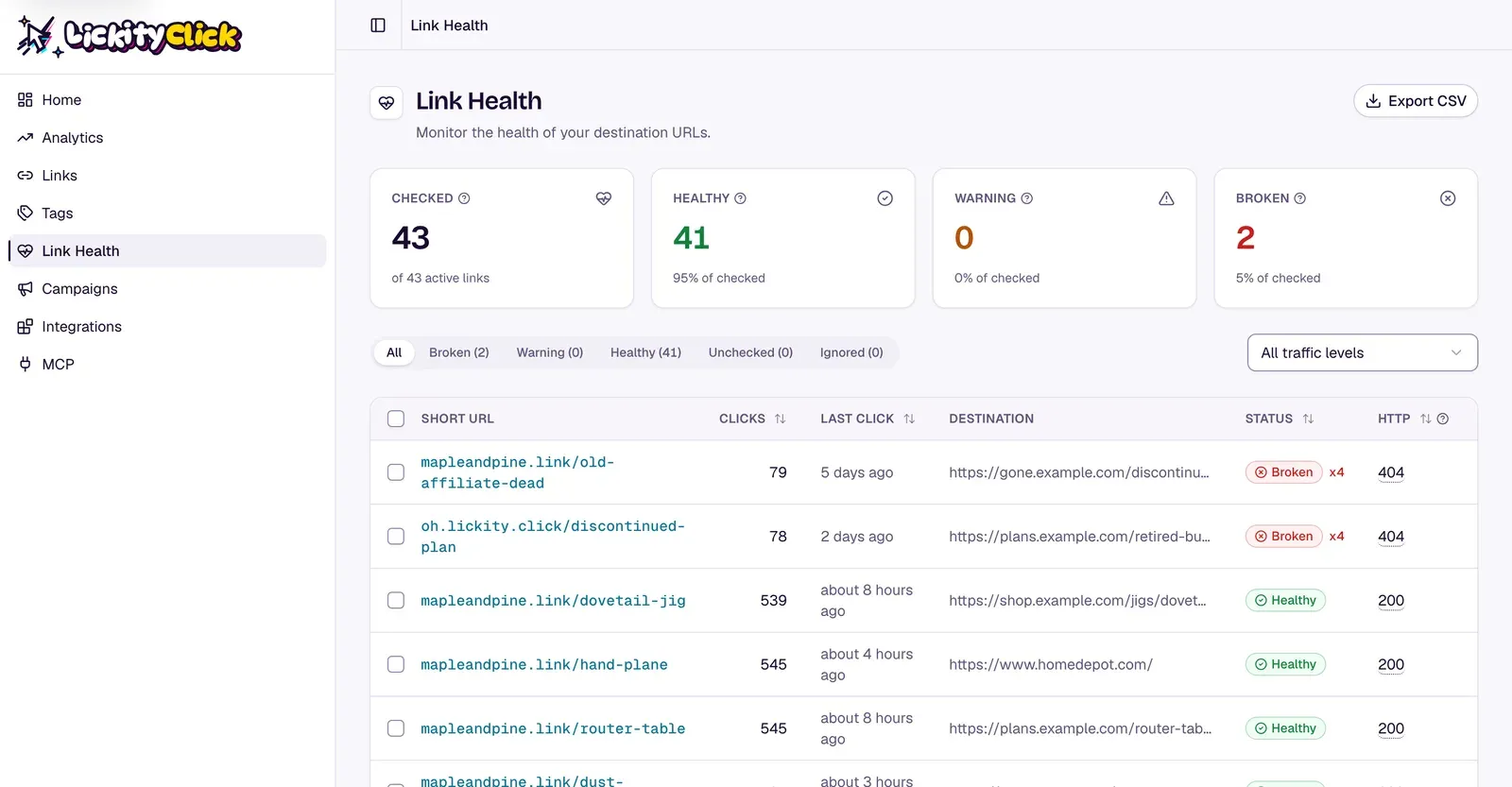Click the help icon beside BROKEN
Image resolution: width=1512 pixels, height=787 pixels.
(x=1300, y=198)
